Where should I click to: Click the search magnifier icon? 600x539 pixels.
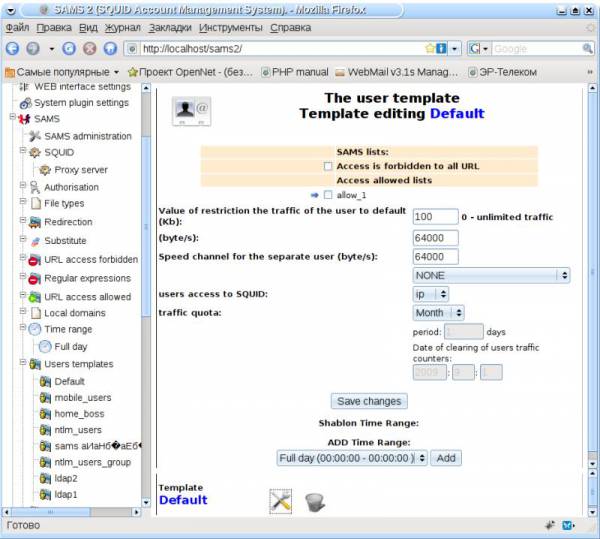coord(587,49)
